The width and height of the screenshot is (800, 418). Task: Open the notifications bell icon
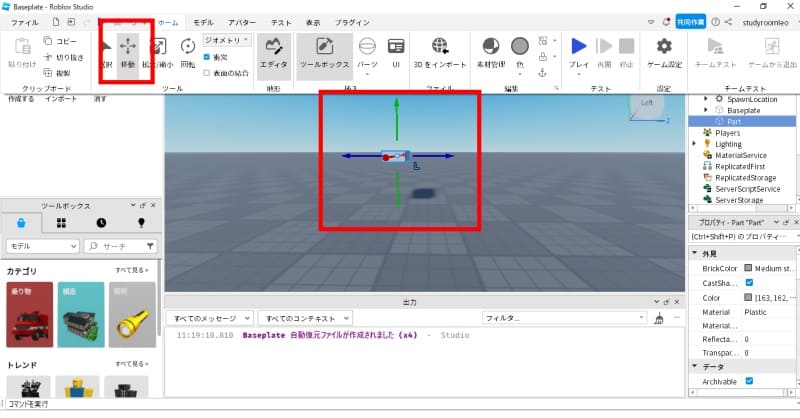coord(666,22)
